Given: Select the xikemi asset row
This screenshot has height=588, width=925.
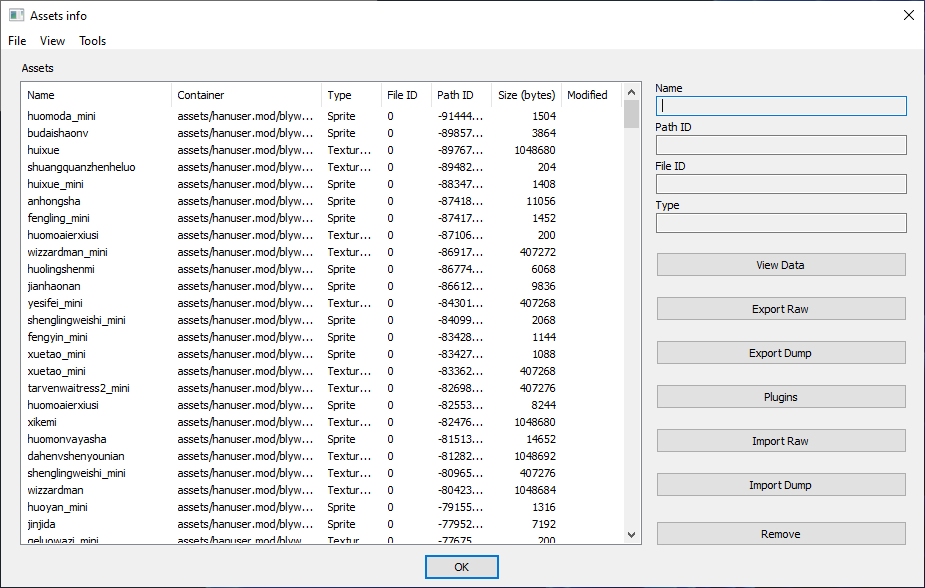Looking at the screenshot, I should (42, 422).
